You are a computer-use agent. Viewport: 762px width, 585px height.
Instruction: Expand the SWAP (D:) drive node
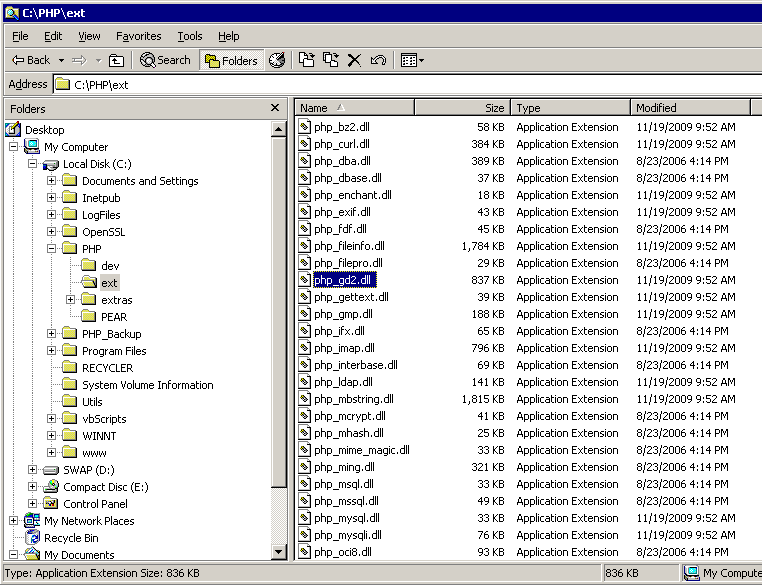[33, 470]
